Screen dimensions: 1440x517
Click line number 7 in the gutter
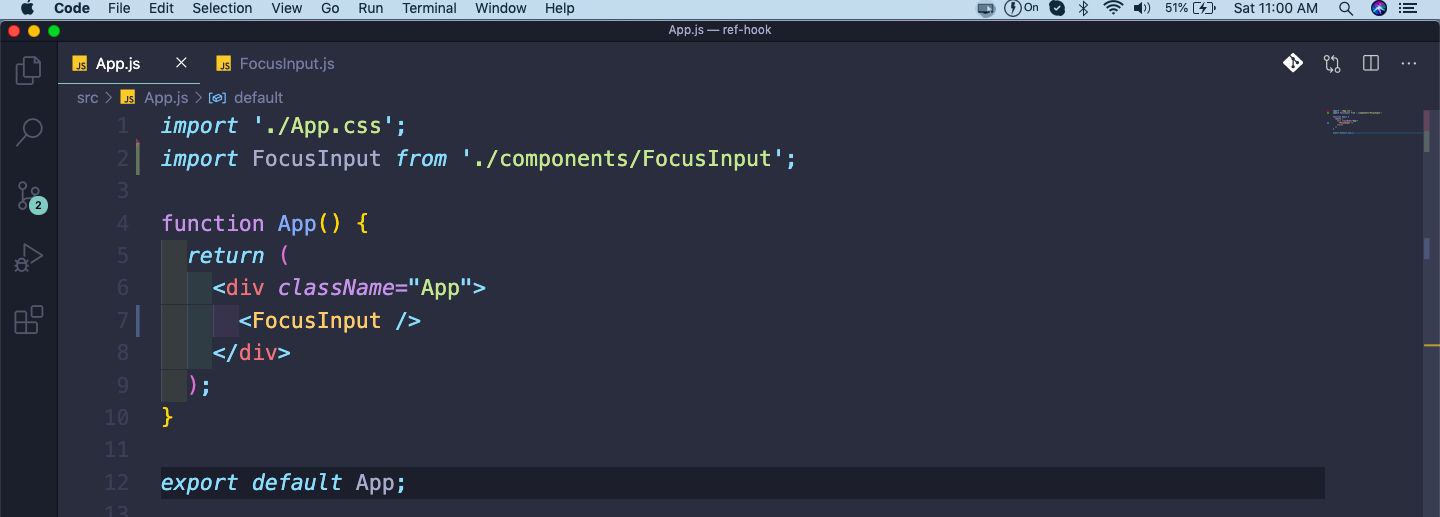[123, 320]
